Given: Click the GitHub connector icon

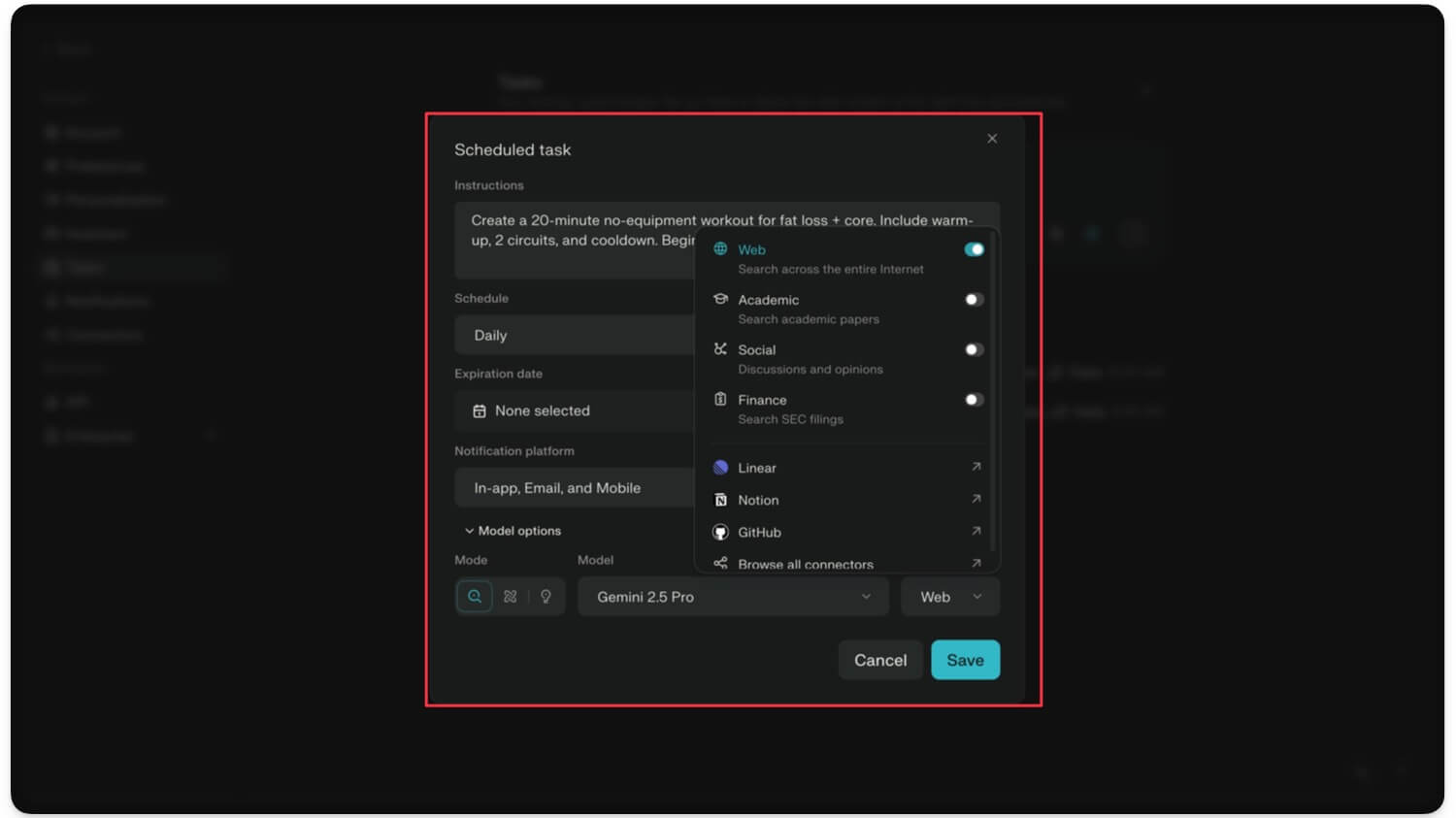Looking at the screenshot, I should coord(720,532).
